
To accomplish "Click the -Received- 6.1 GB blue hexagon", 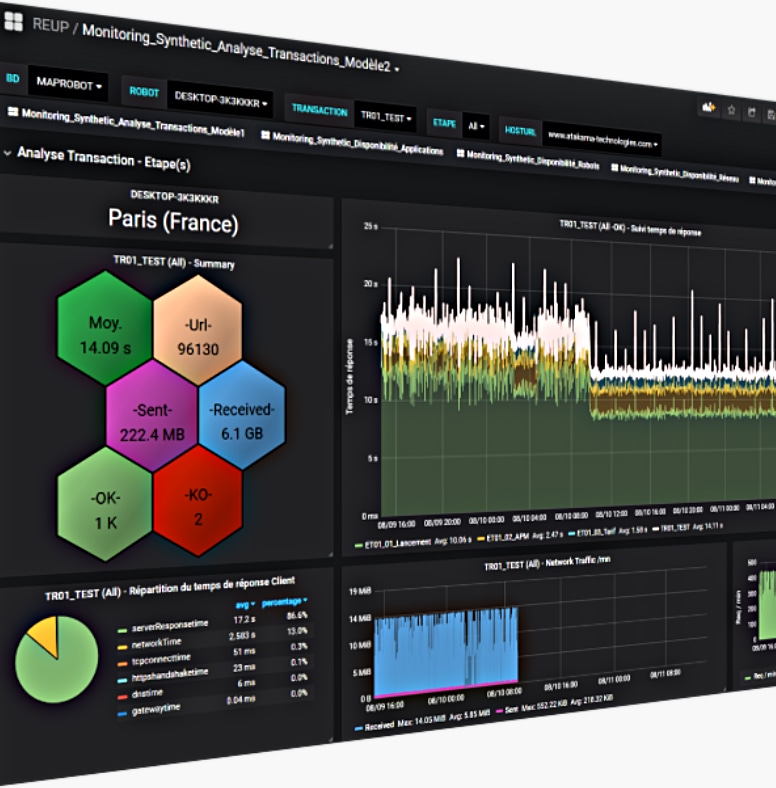I will [242, 415].
